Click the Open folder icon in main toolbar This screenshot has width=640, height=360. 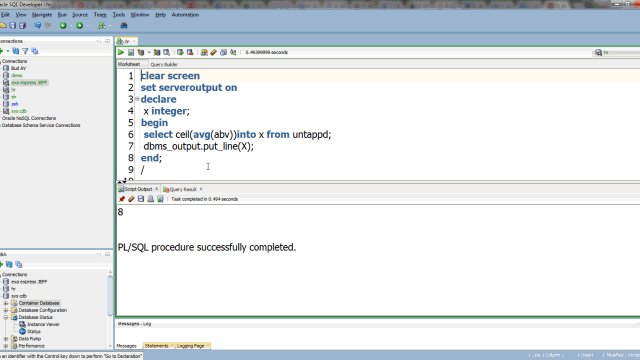[x=3, y=25]
